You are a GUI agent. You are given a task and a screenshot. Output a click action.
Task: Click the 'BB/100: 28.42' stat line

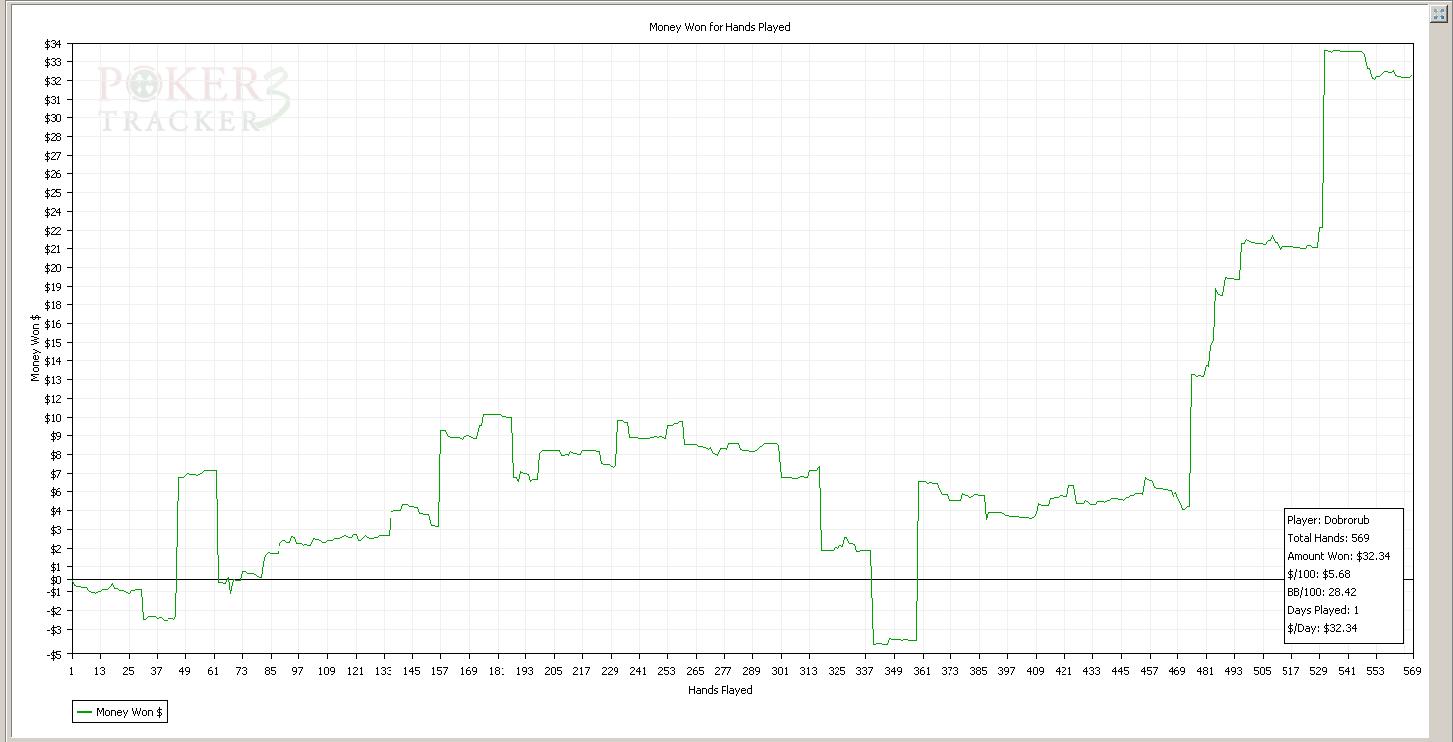pyautogui.click(x=1321, y=592)
